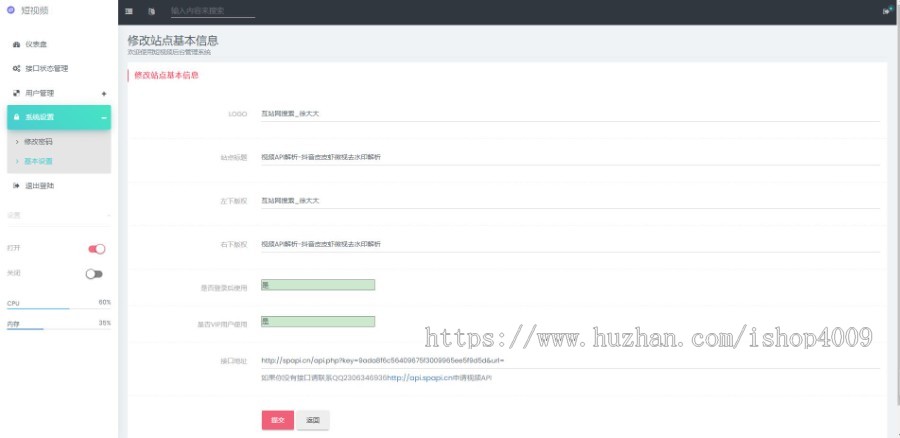This screenshot has width=900, height=438.
Task: Expand 用户管理 with the plus icon
Action: (104, 93)
